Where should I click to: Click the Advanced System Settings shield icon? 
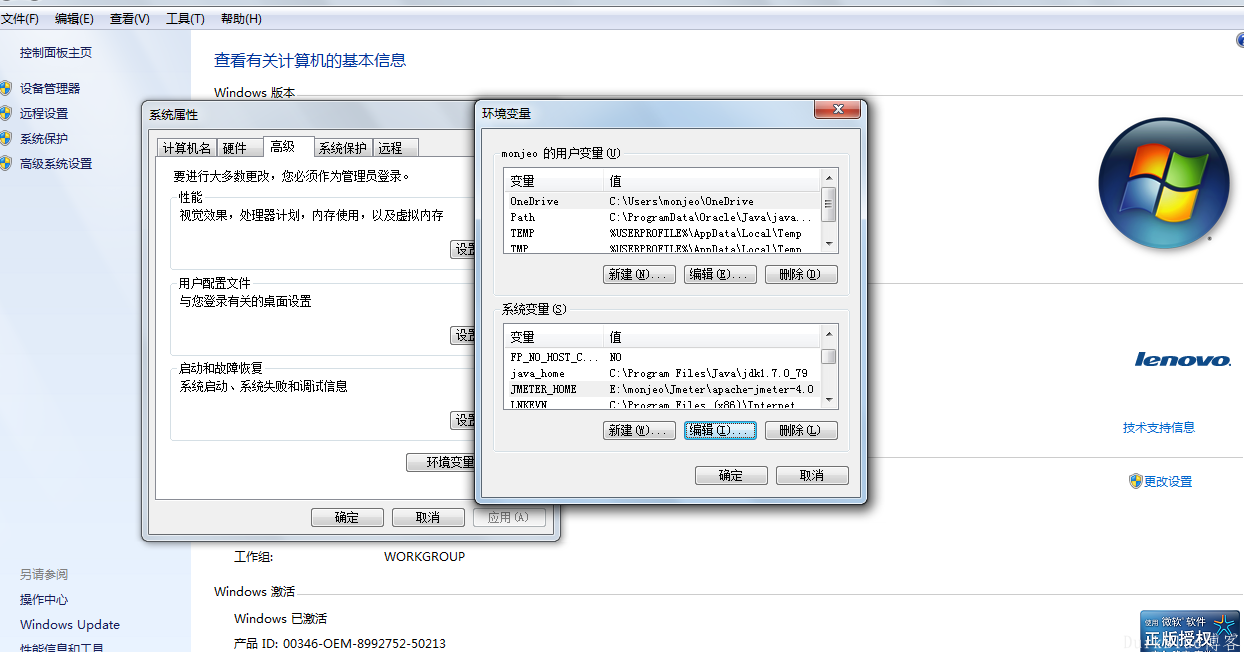click(5, 163)
